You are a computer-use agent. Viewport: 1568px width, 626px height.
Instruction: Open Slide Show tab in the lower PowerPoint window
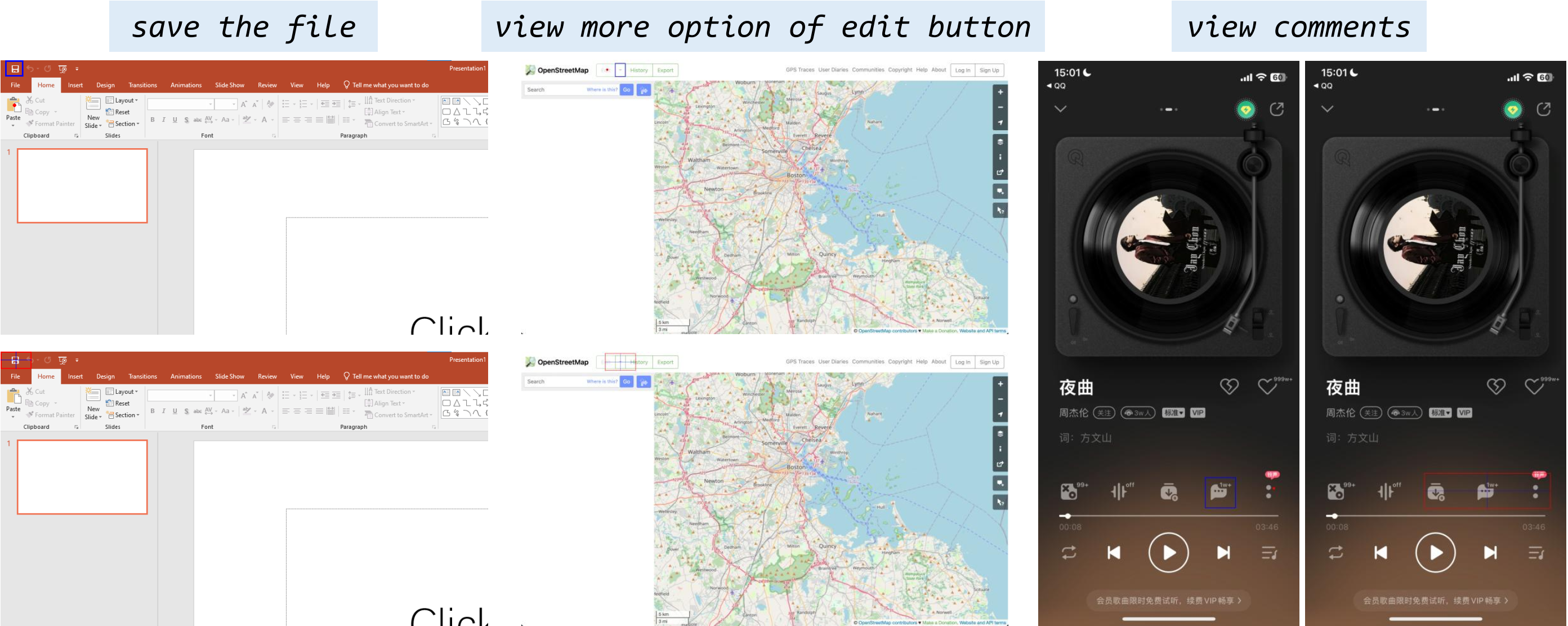[230, 376]
